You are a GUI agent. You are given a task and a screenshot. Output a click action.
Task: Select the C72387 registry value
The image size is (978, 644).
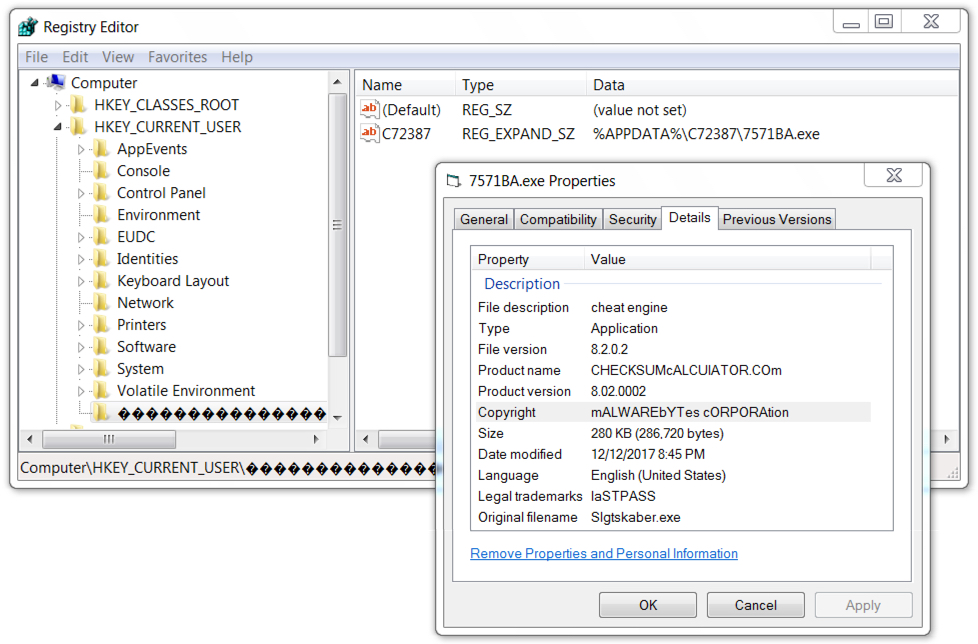tap(406, 134)
